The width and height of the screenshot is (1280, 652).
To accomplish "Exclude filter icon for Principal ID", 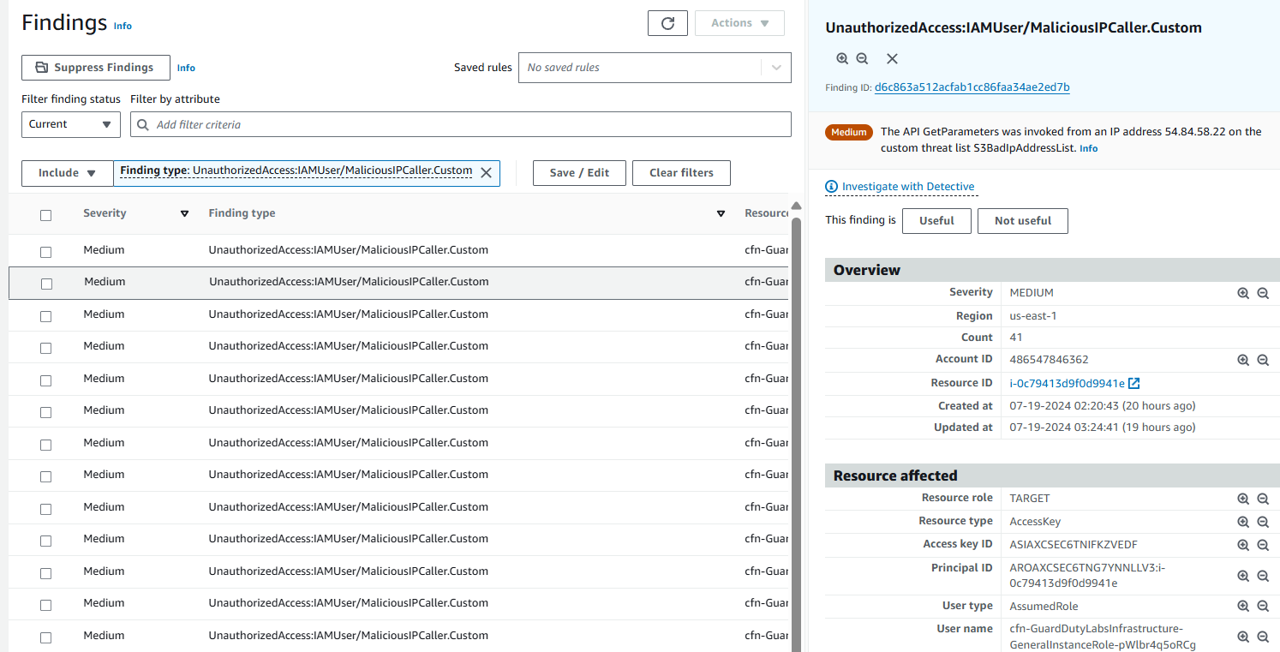I will (x=1263, y=576).
